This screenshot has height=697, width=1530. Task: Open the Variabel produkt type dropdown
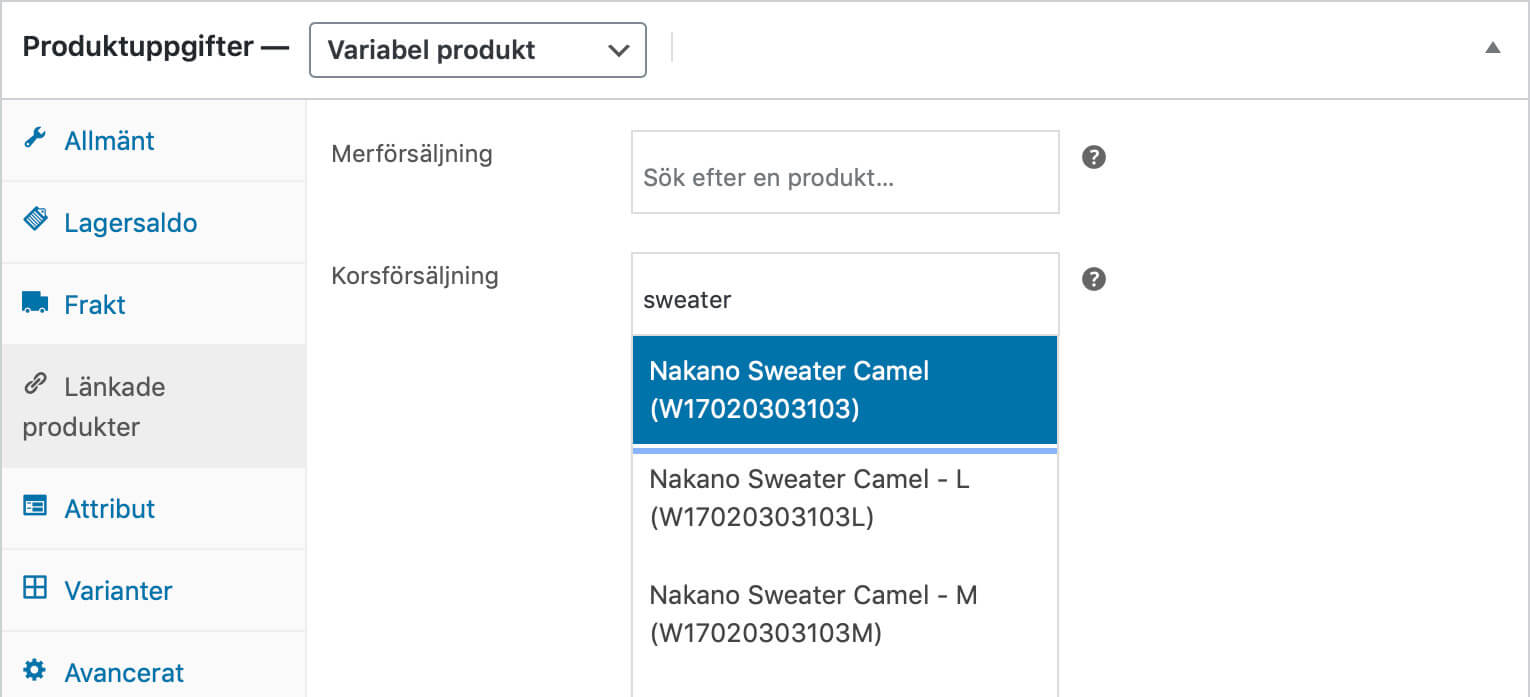click(478, 50)
